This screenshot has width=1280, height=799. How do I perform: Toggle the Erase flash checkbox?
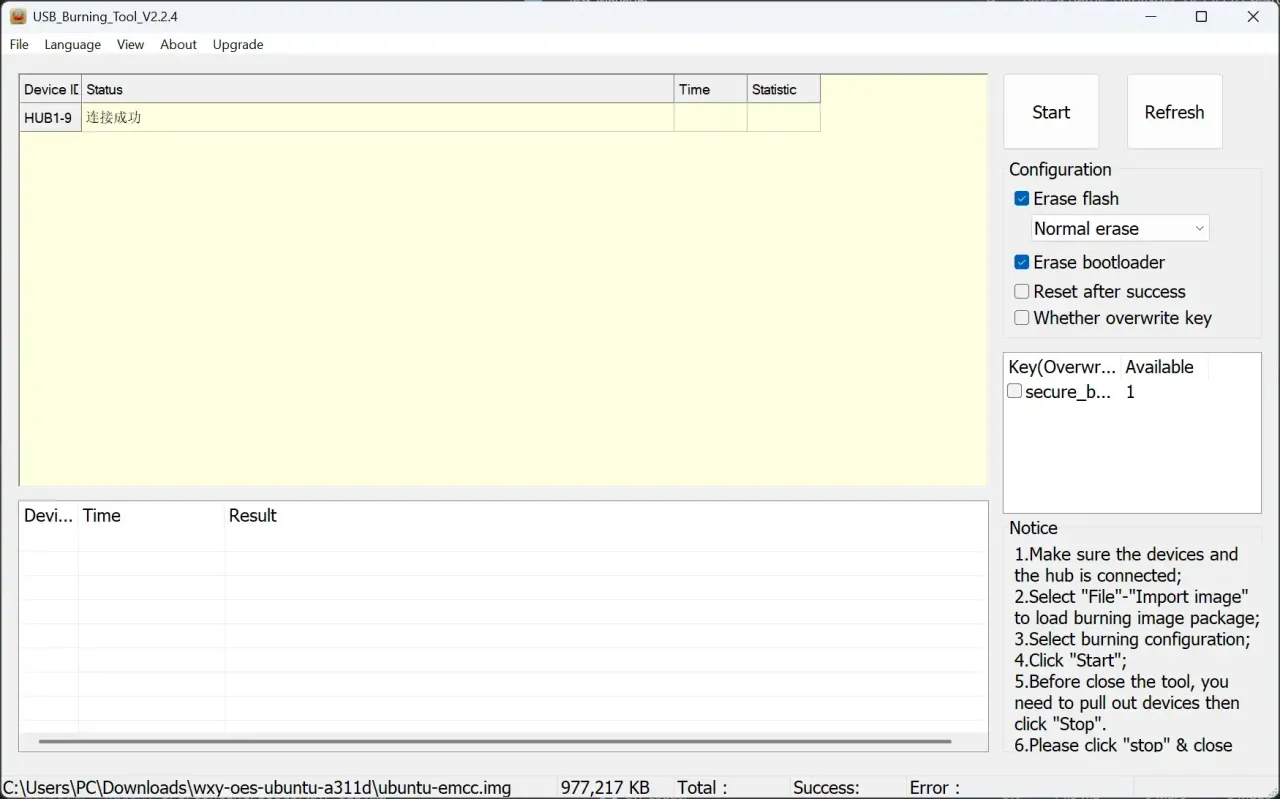click(1021, 199)
